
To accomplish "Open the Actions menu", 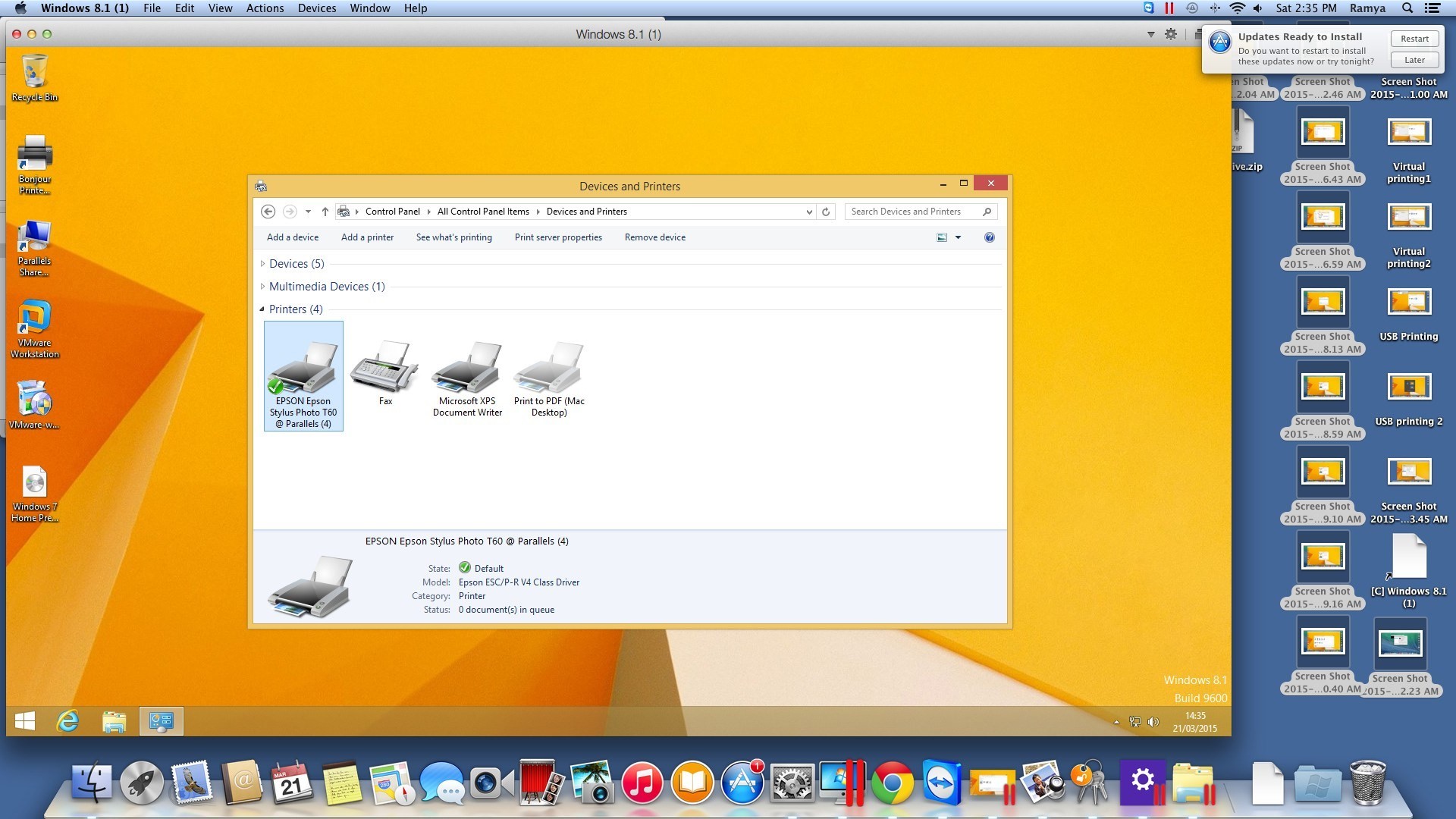I will (265, 8).
